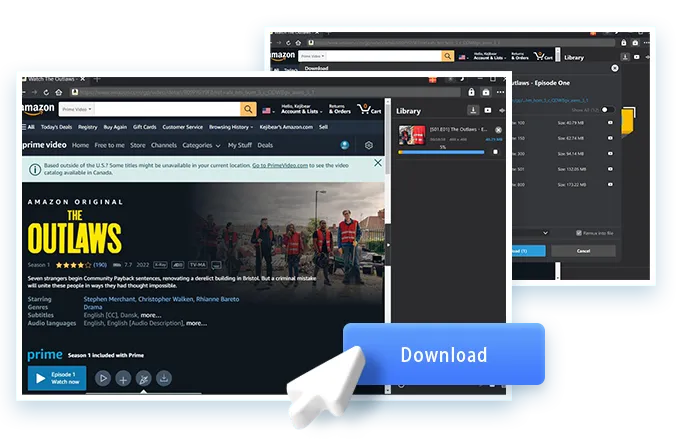Open the three-dot menu in front window
Screen dimensions: 686x439
pos(500,92)
